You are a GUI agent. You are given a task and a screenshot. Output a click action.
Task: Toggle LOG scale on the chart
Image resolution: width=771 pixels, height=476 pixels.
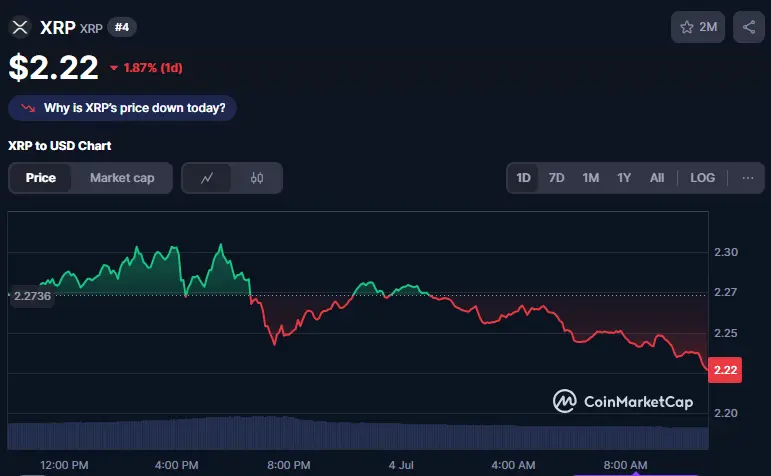click(702, 178)
